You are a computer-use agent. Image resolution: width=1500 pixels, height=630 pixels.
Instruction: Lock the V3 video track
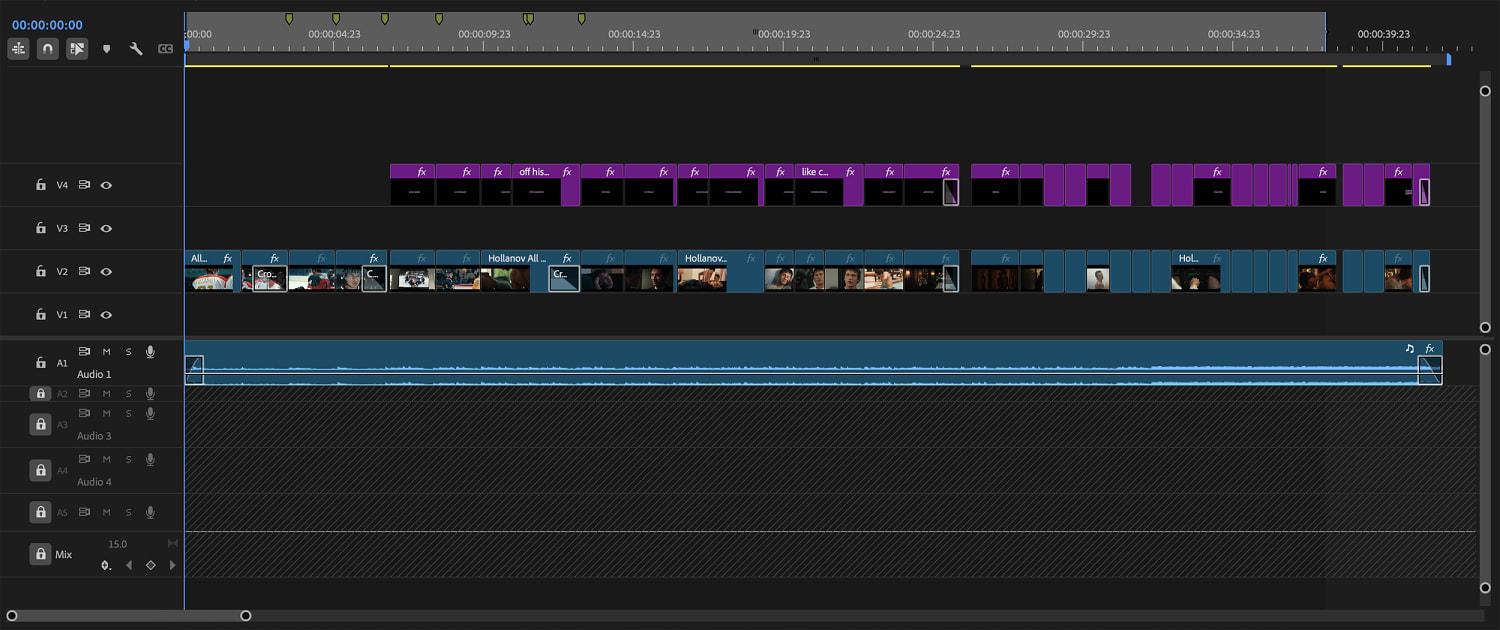[40, 228]
